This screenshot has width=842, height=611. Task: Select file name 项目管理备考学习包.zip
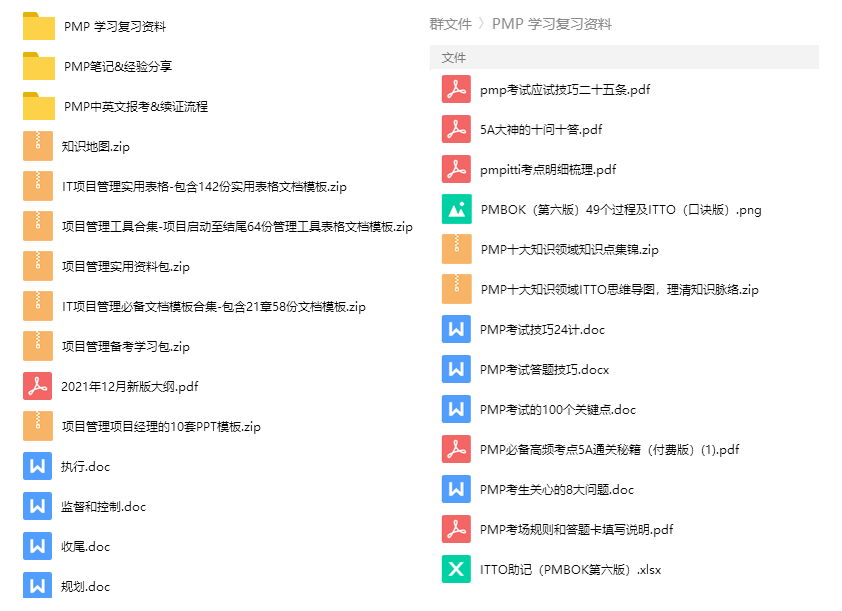(126, 346)
